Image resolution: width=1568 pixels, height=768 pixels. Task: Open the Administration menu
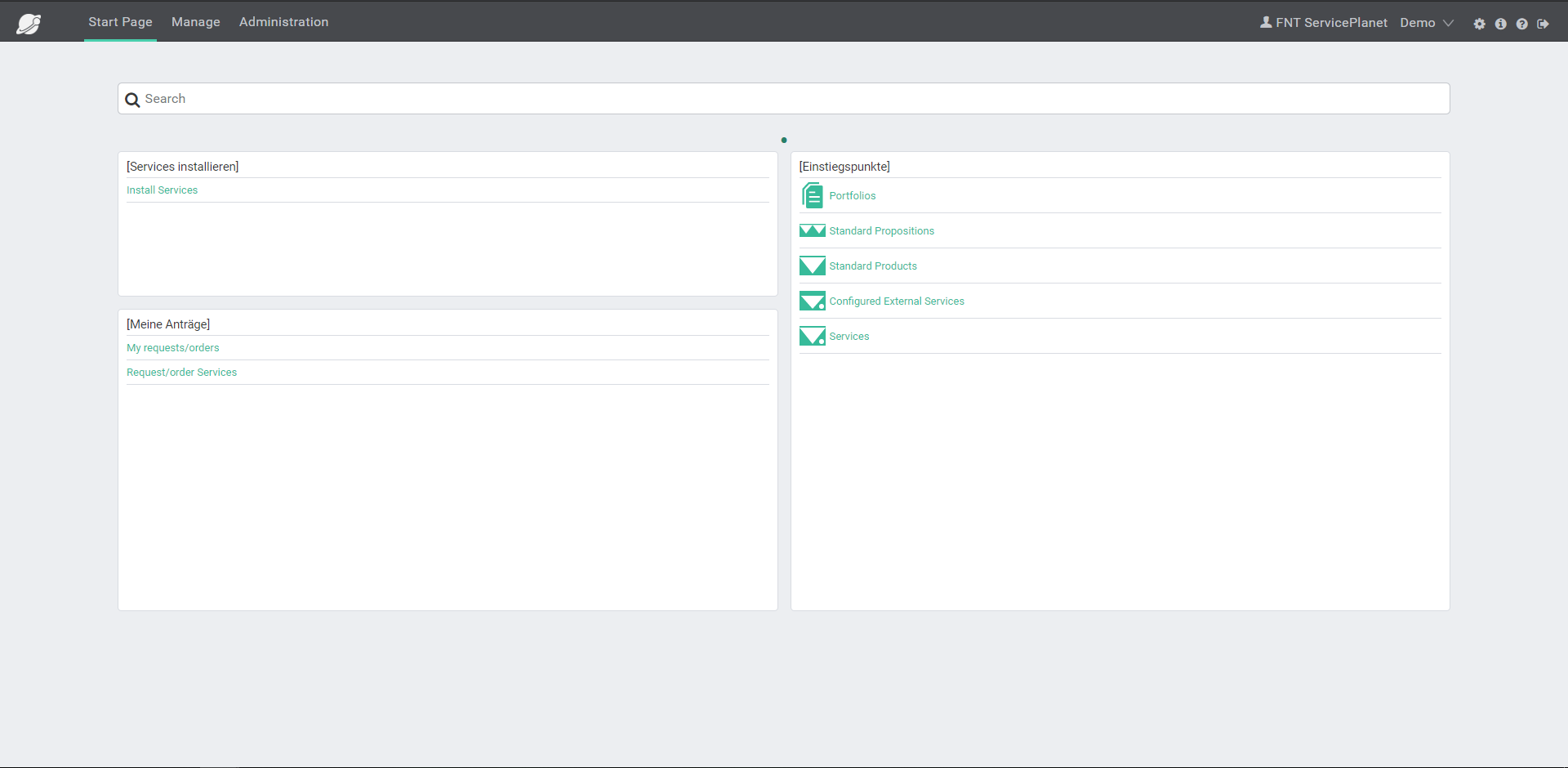pyautogui.click(x=283, y=22)
